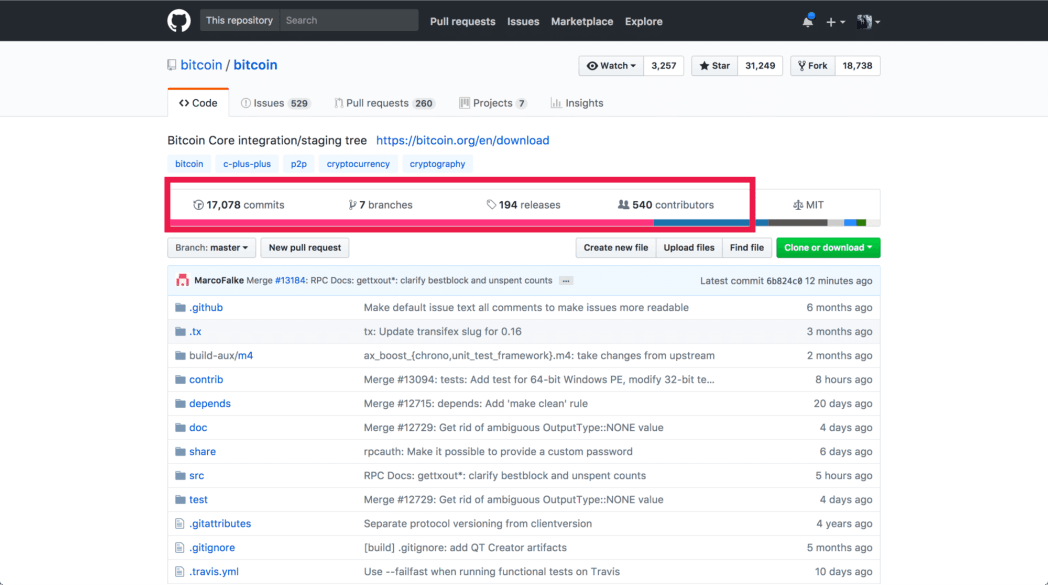Open the Watch dropdown
This screenshot has height=585, width=1048.
(x=611, y=66)
